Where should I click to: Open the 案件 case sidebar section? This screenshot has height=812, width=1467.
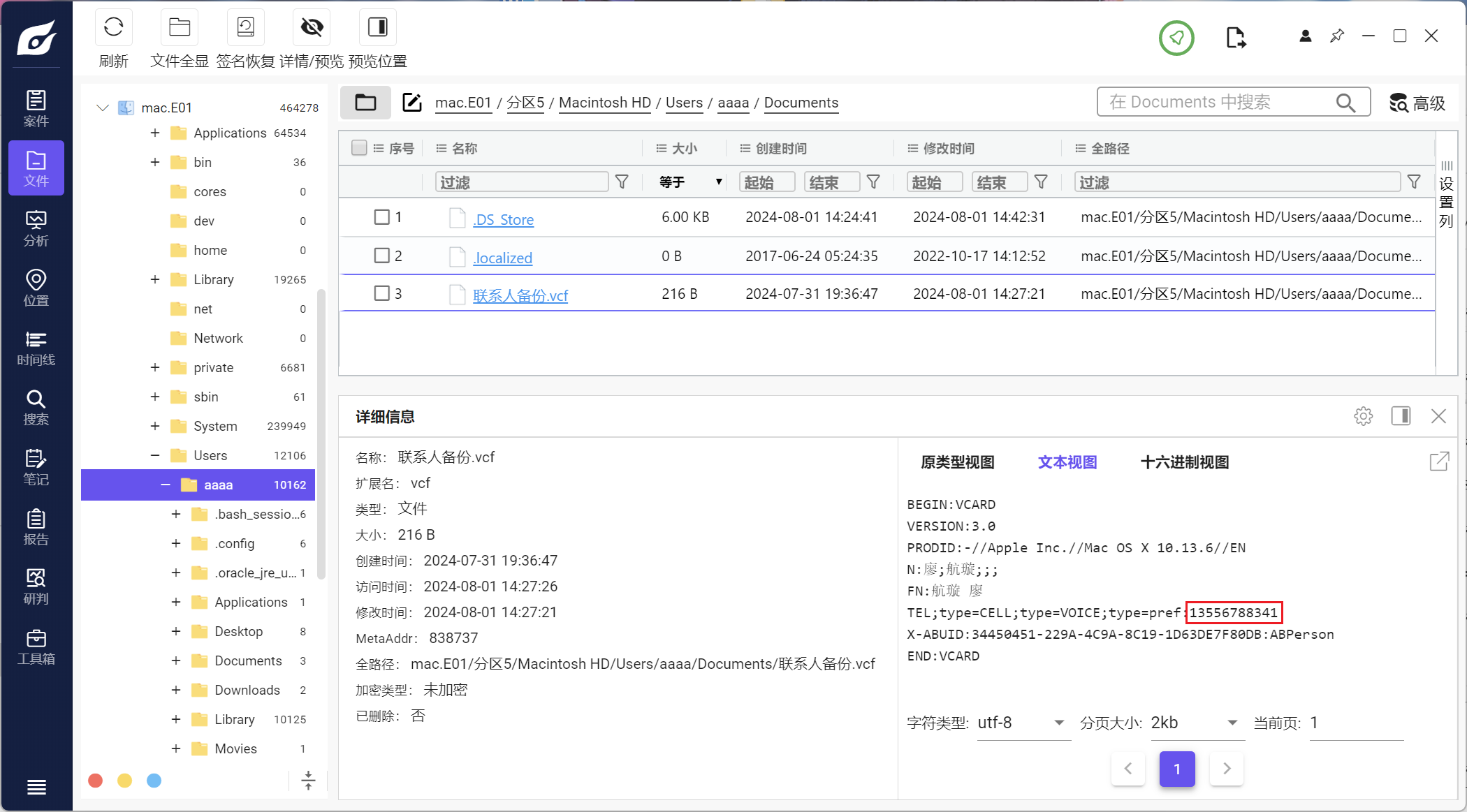pos(36,108)
